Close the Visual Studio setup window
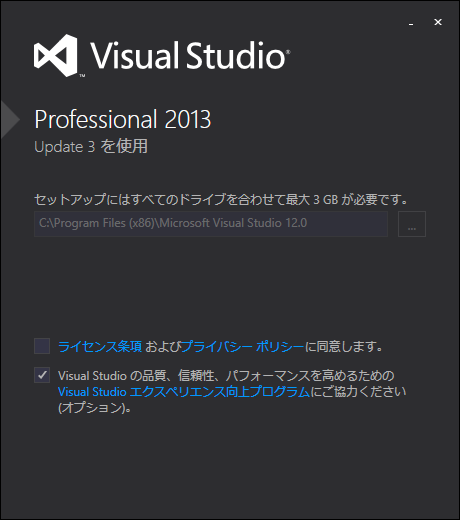460x520 pixels. coord(438,22)
